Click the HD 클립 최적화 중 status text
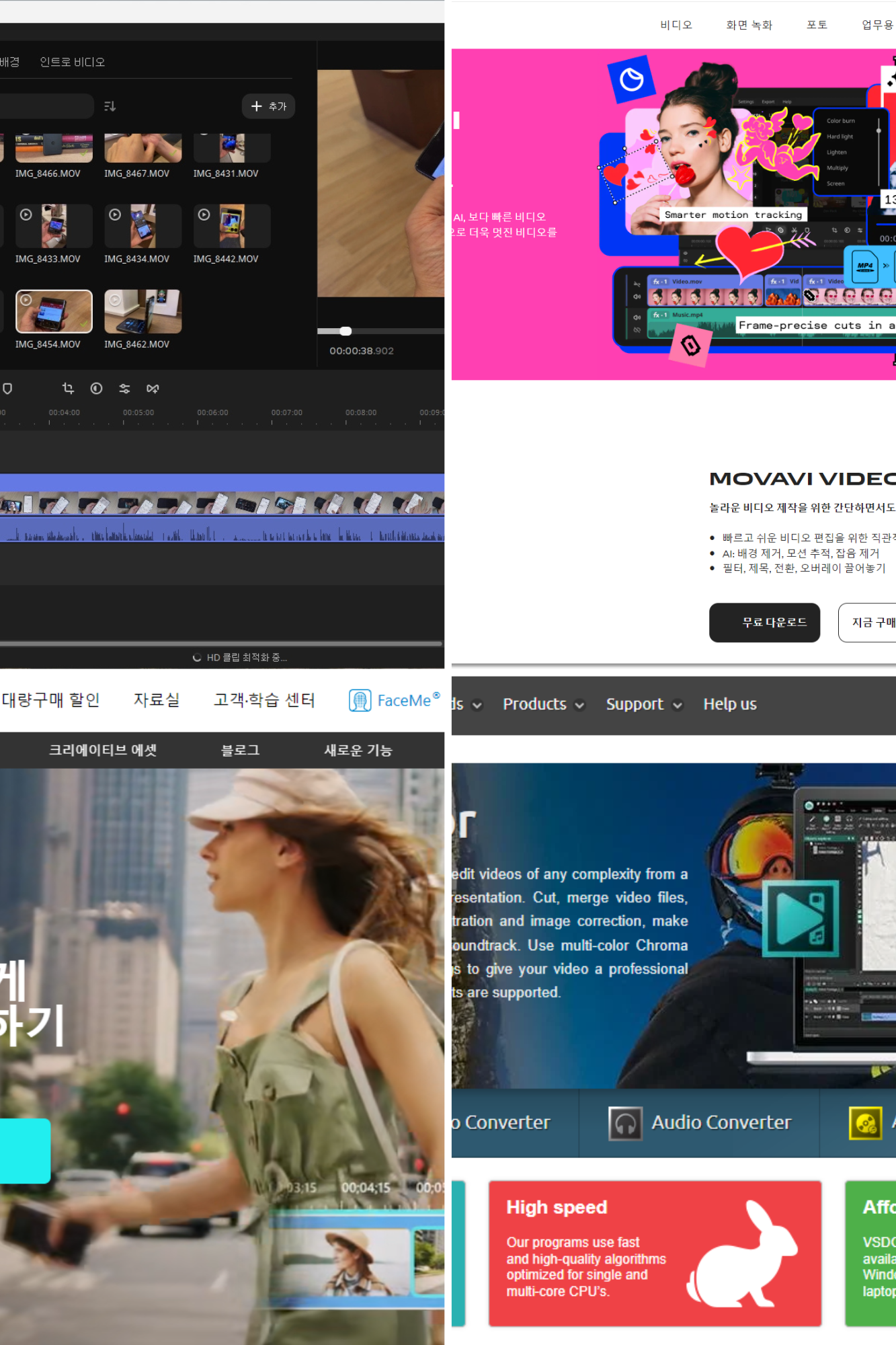This screenshot has height=1345, width=896. pyautogui.click(x=247, y=658)
